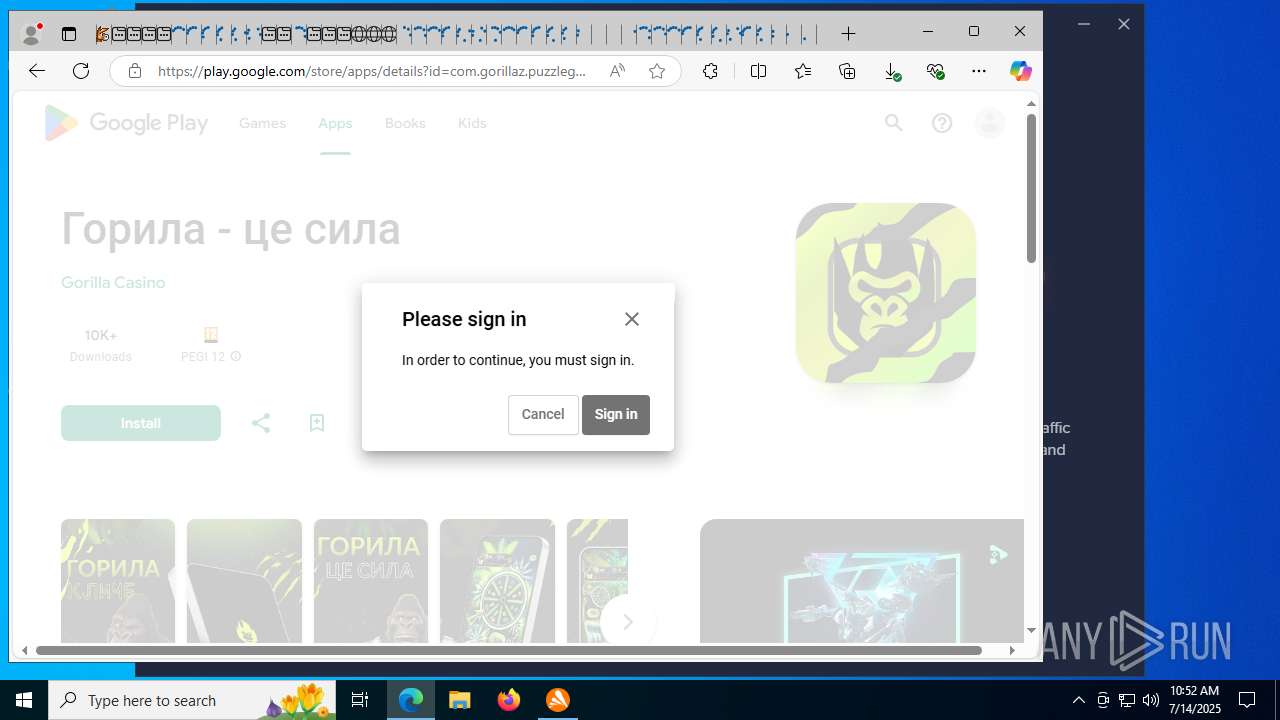Show hidden system tray icons

(x=1078, y=700)
